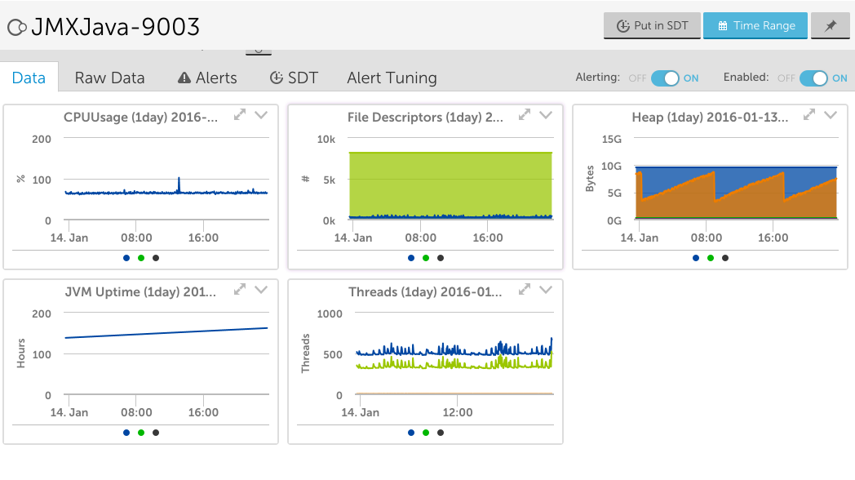
Task: Click the Threads (1day) graph title
Action: pyautogui.click(x=425, y=292)
